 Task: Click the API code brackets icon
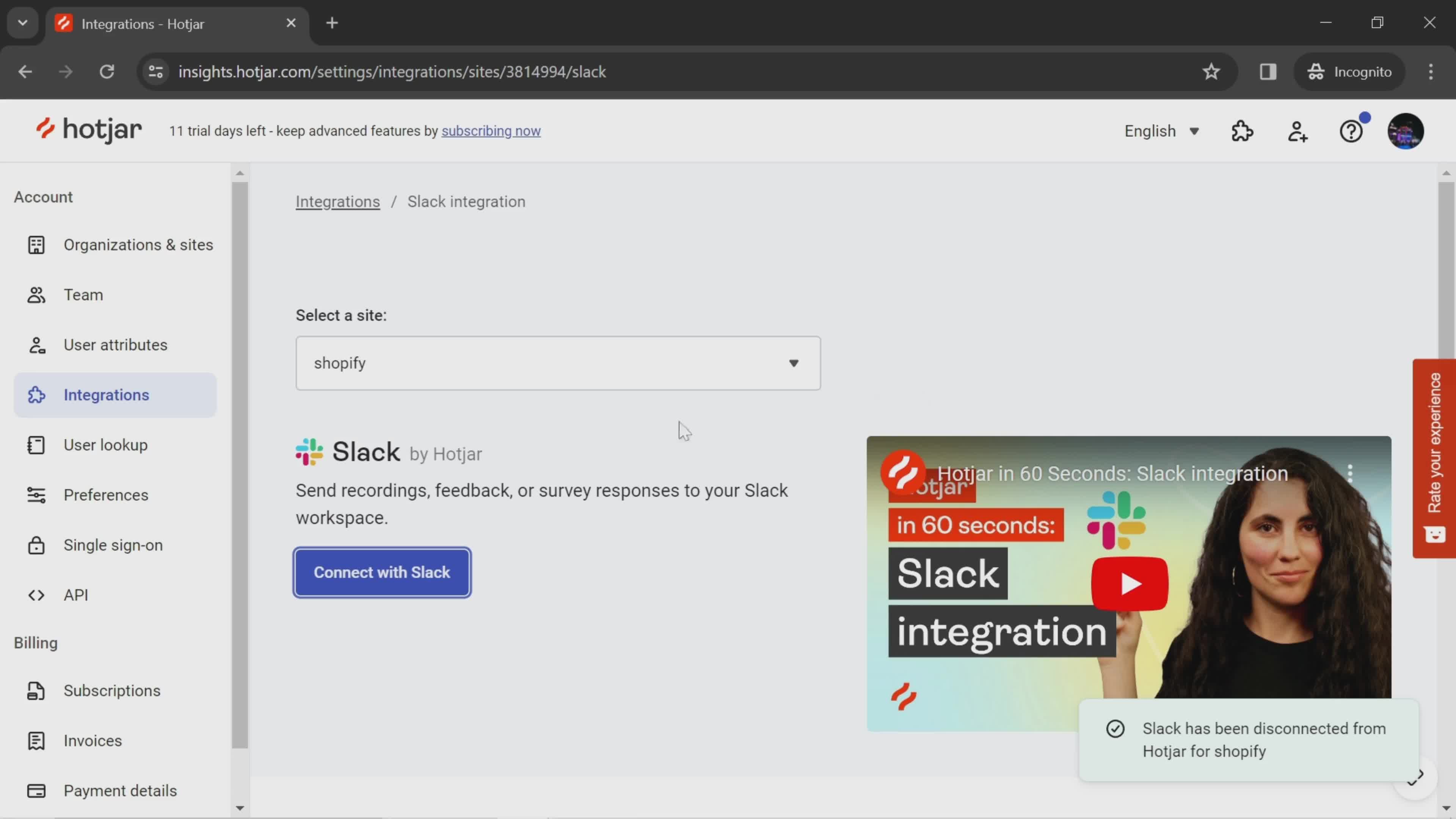[36, 595]
